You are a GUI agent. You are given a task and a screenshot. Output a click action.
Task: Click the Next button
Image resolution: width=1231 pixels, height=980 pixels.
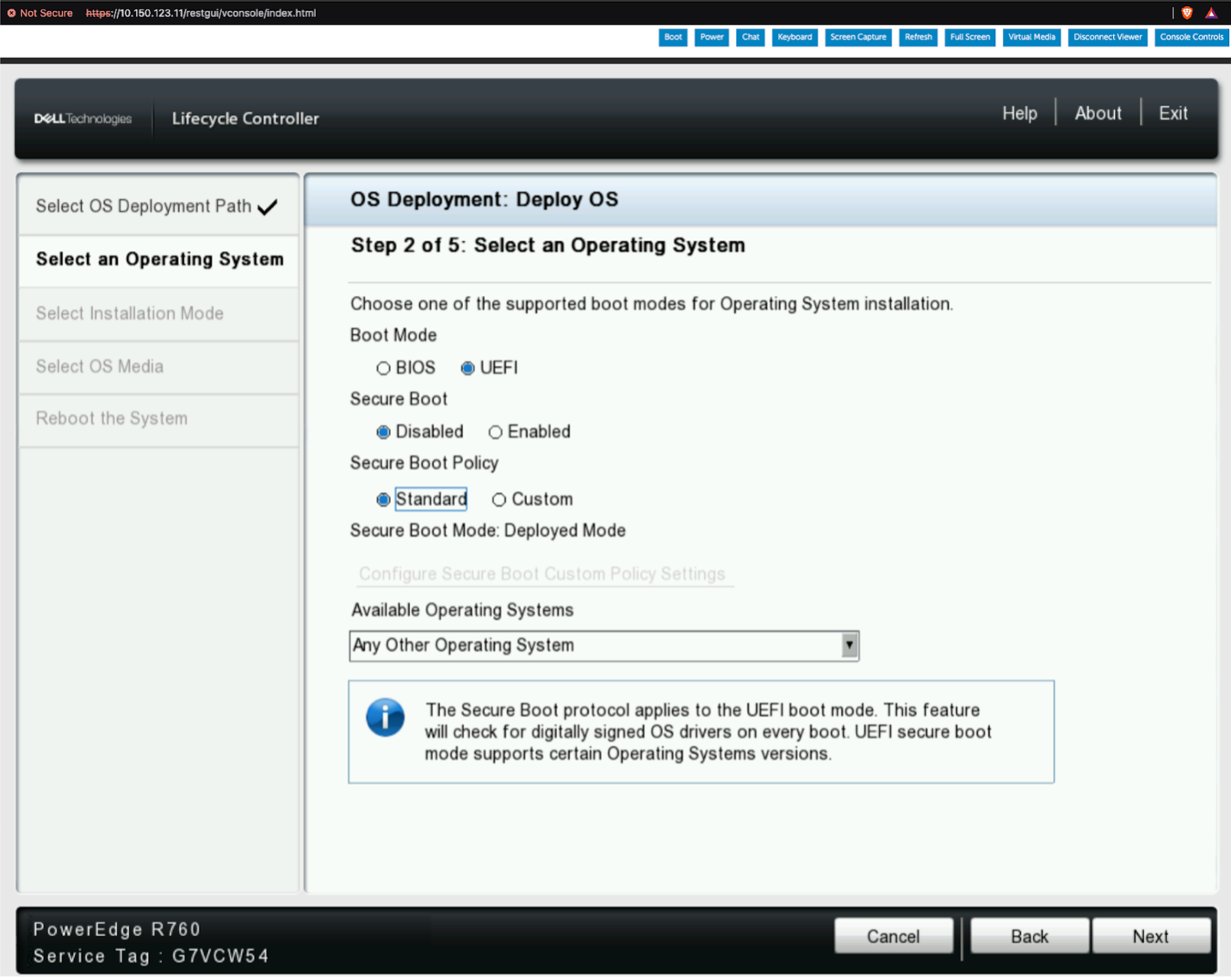[1150, 936]
